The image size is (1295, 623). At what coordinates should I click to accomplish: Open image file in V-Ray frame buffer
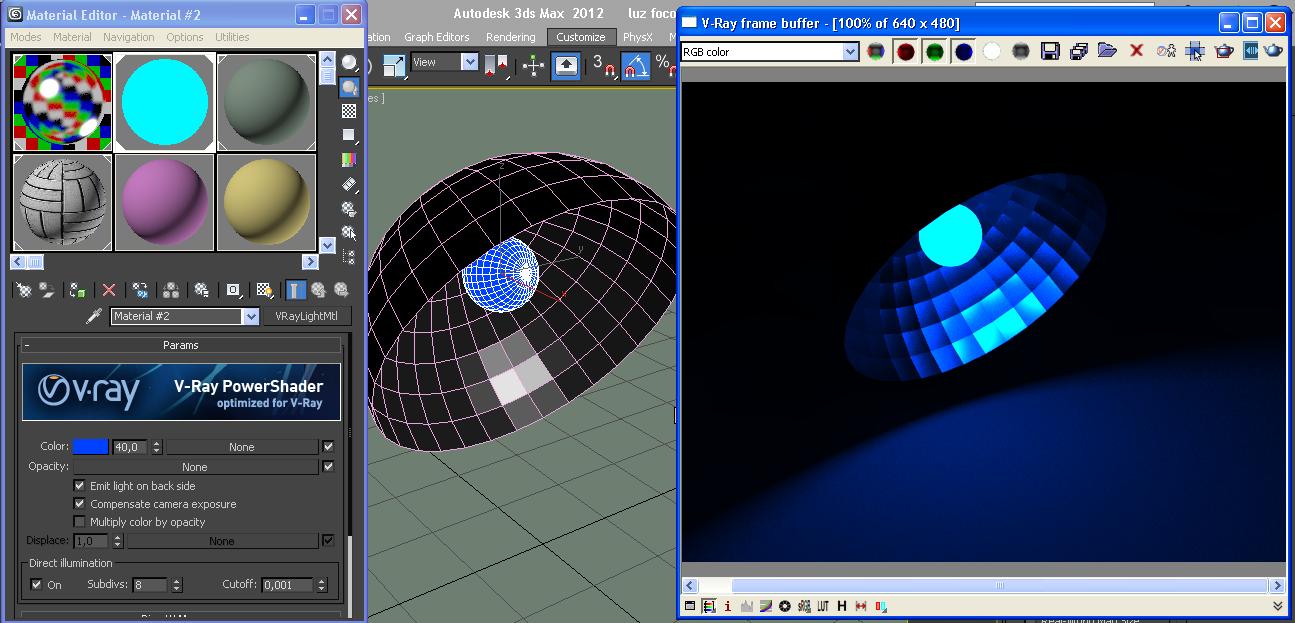pos(1107,51)
